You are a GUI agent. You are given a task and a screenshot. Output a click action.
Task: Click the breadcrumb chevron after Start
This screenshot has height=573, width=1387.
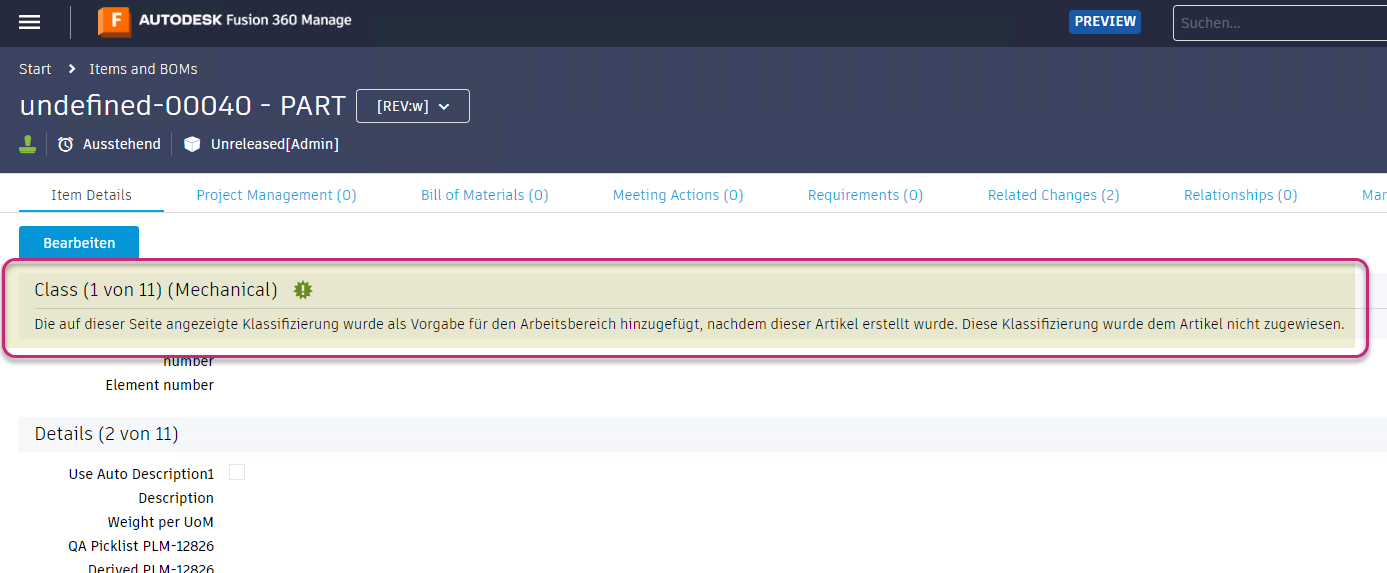pos(72,69)
